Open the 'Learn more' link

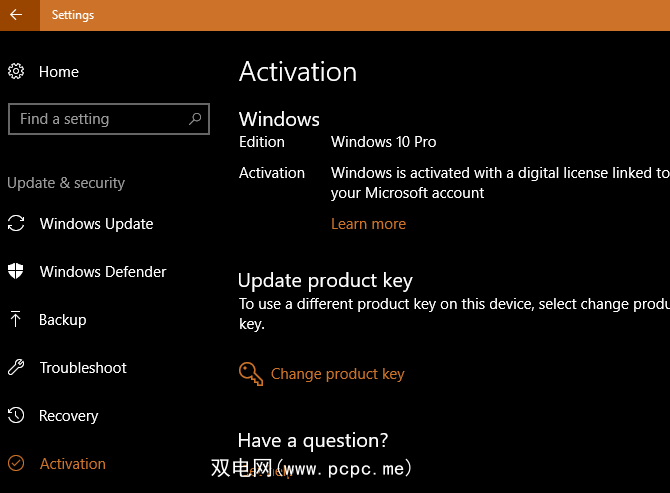click(x=368, y=224)
